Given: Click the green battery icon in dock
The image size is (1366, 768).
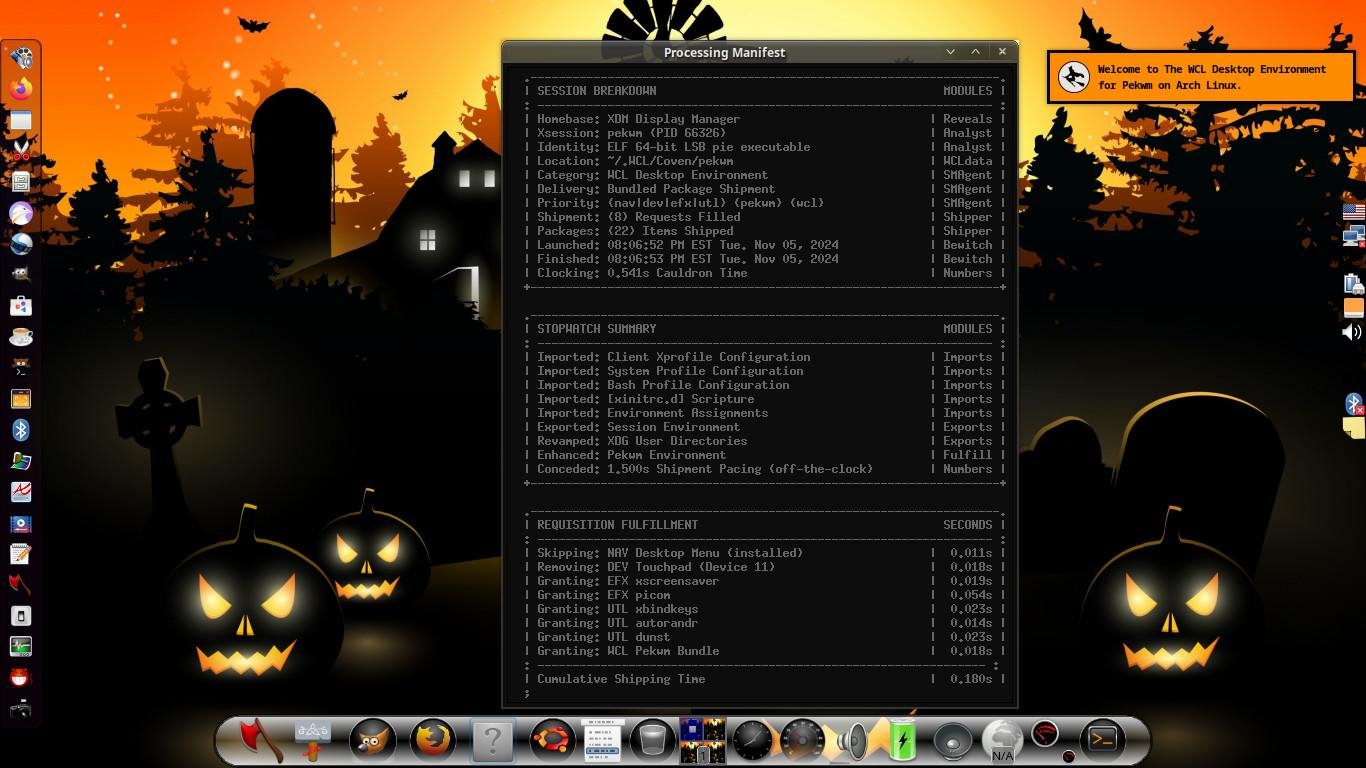Looking at the screenshot, I should tap(902, 739).
